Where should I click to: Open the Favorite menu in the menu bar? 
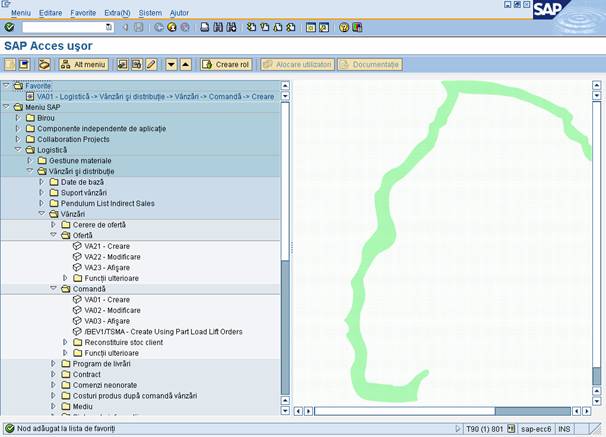(83, 13)
